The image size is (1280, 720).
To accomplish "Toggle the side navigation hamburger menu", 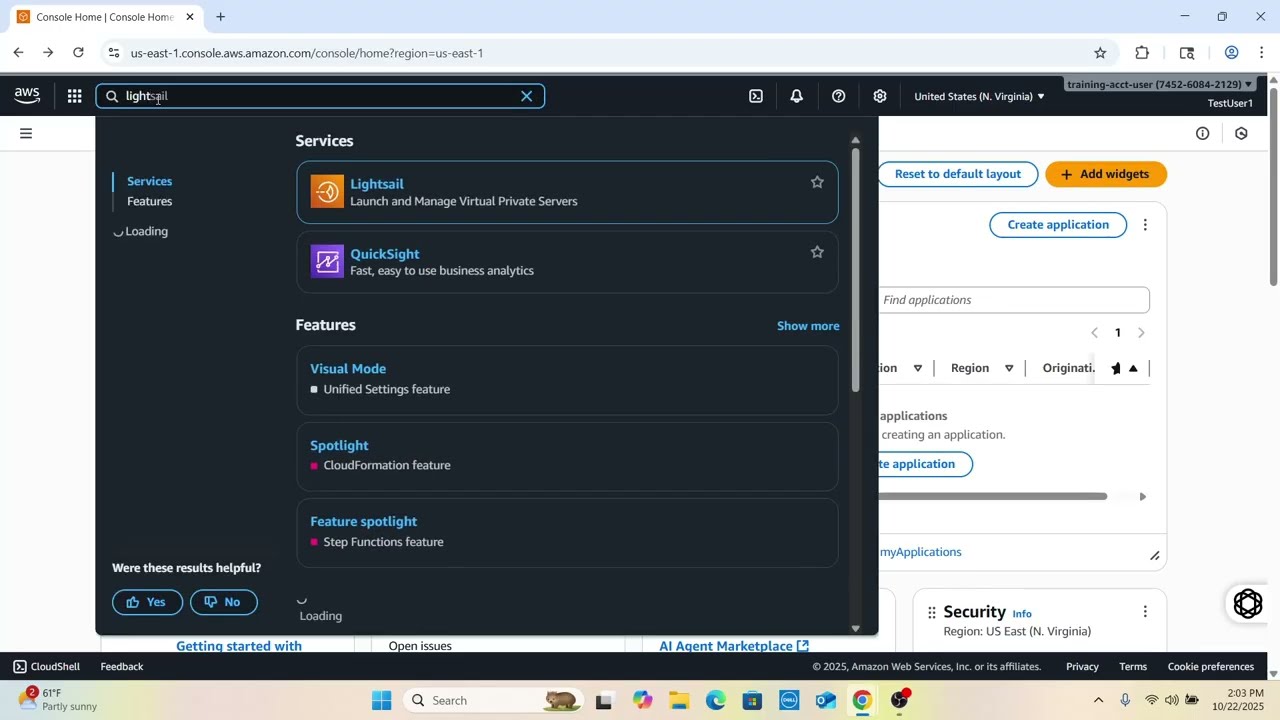I will pyautogui.click(x=26, y=133).
